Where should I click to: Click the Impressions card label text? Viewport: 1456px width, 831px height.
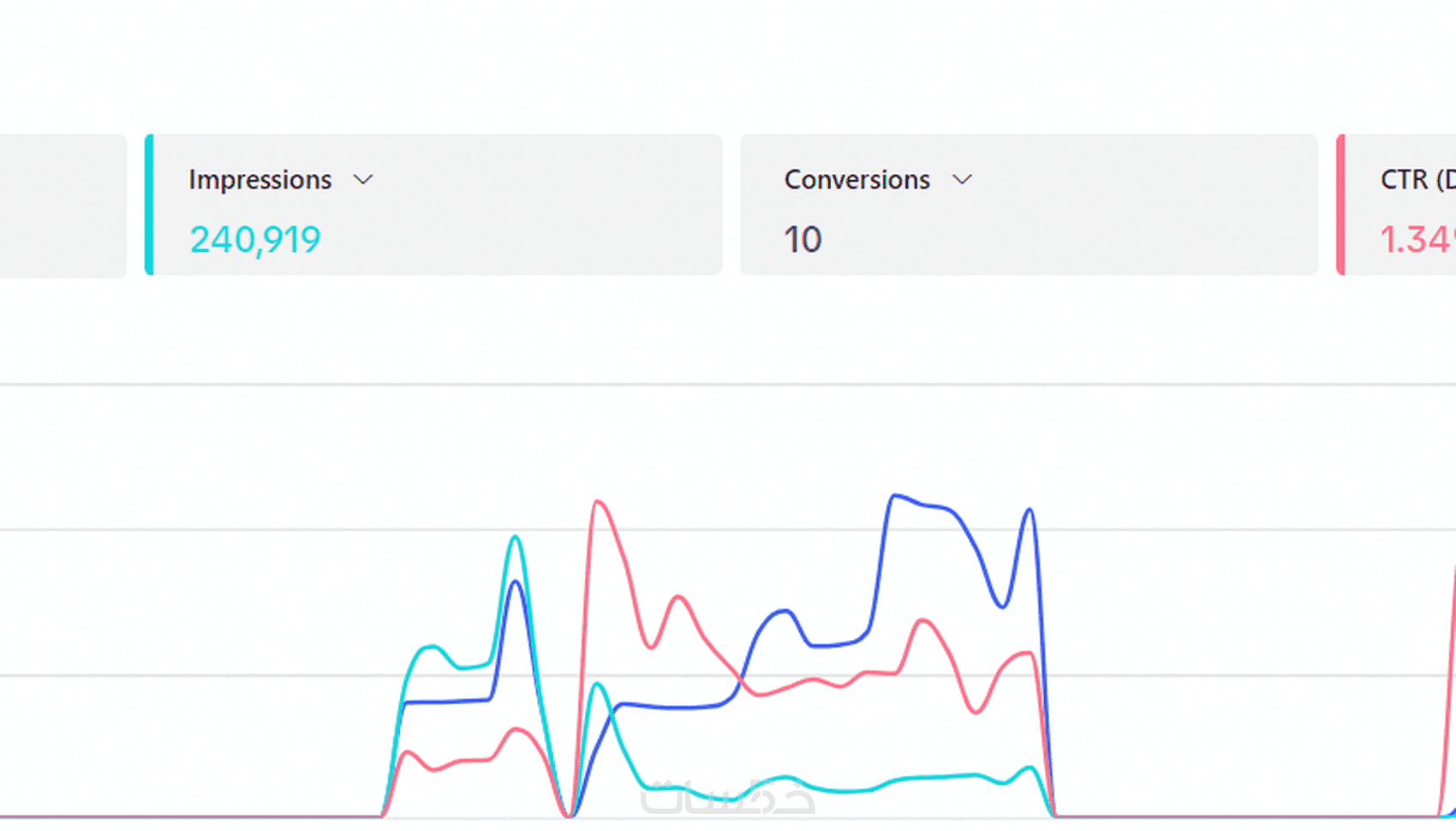point(260,180)
